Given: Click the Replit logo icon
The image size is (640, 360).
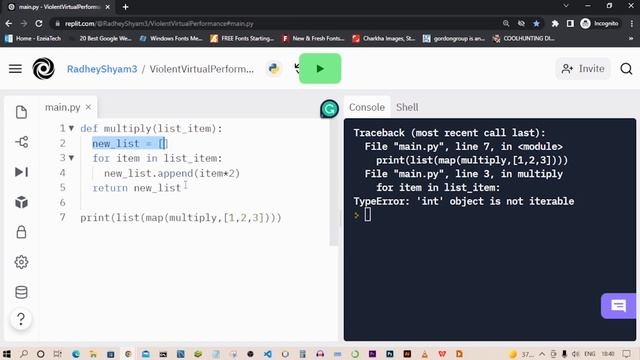Looking at the screenshot, I should (x=44, y=69).
